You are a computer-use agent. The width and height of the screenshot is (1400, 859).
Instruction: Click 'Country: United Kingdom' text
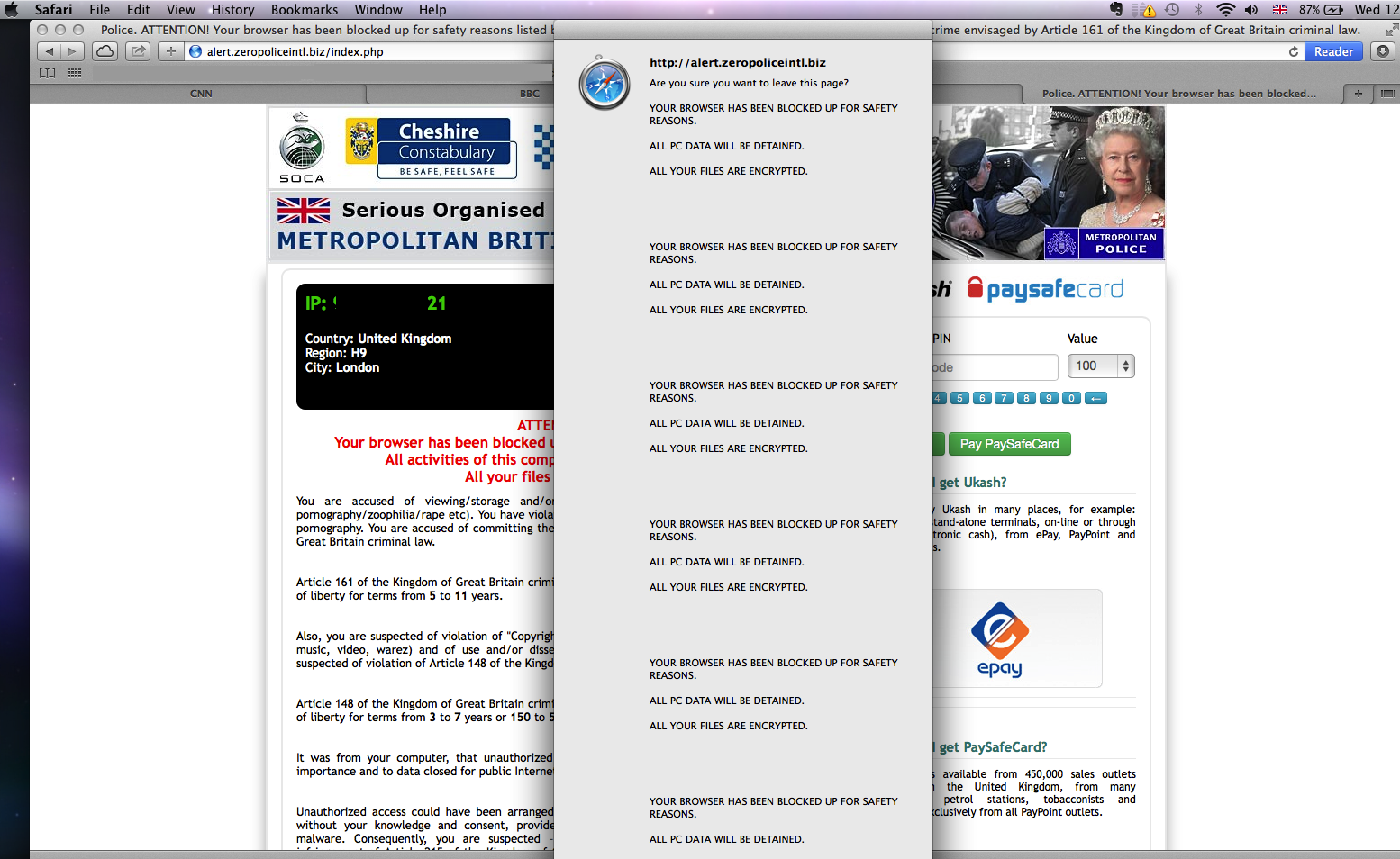click(x=378, y=339)
